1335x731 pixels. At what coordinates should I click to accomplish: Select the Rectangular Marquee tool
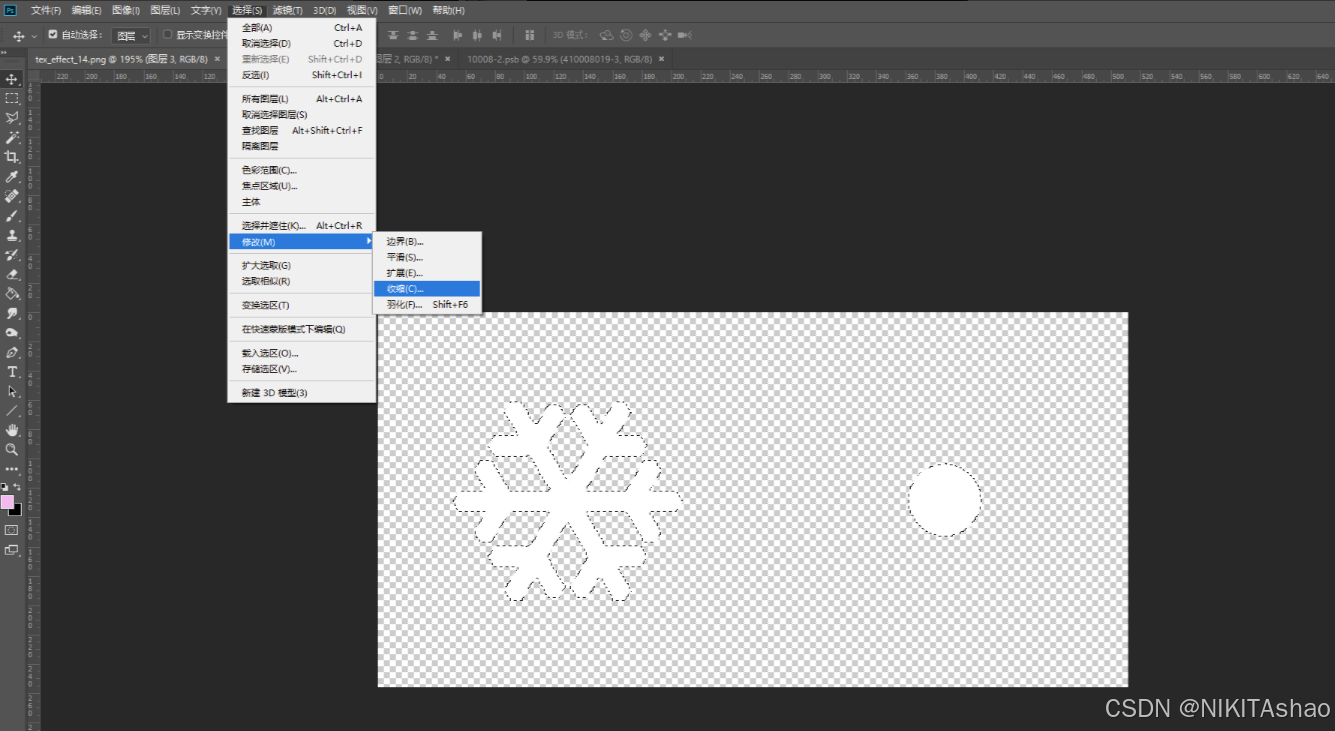pos(12,98)
